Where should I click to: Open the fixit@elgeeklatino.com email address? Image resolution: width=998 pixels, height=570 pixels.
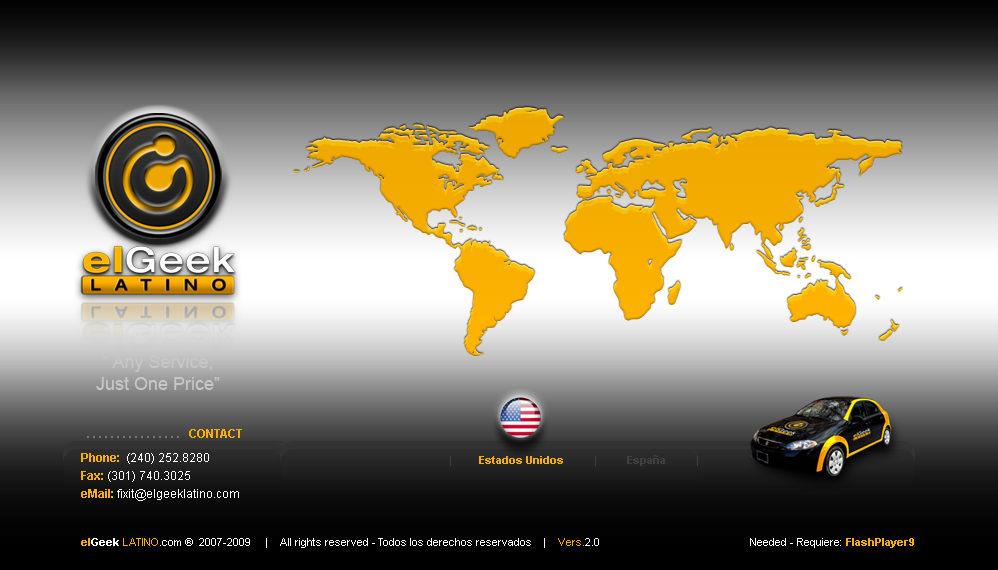pyautogui.click(x=178, y=494)
